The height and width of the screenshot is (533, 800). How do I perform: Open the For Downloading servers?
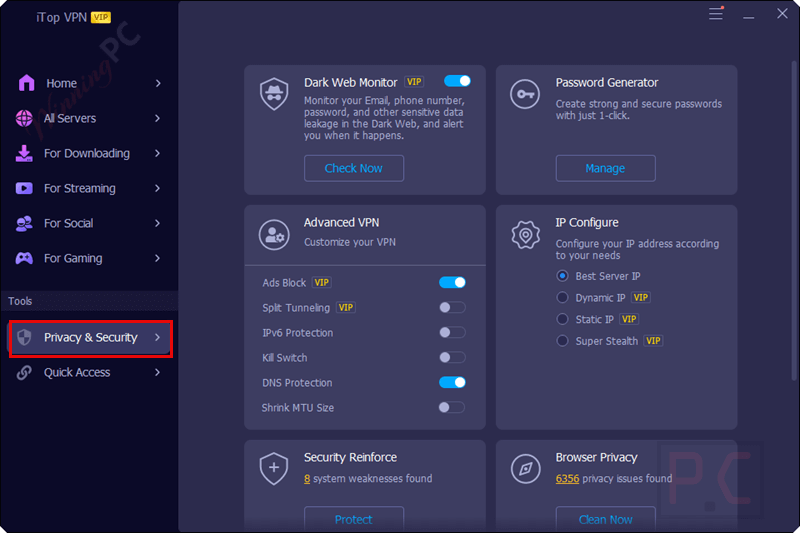tap(89, 154)
